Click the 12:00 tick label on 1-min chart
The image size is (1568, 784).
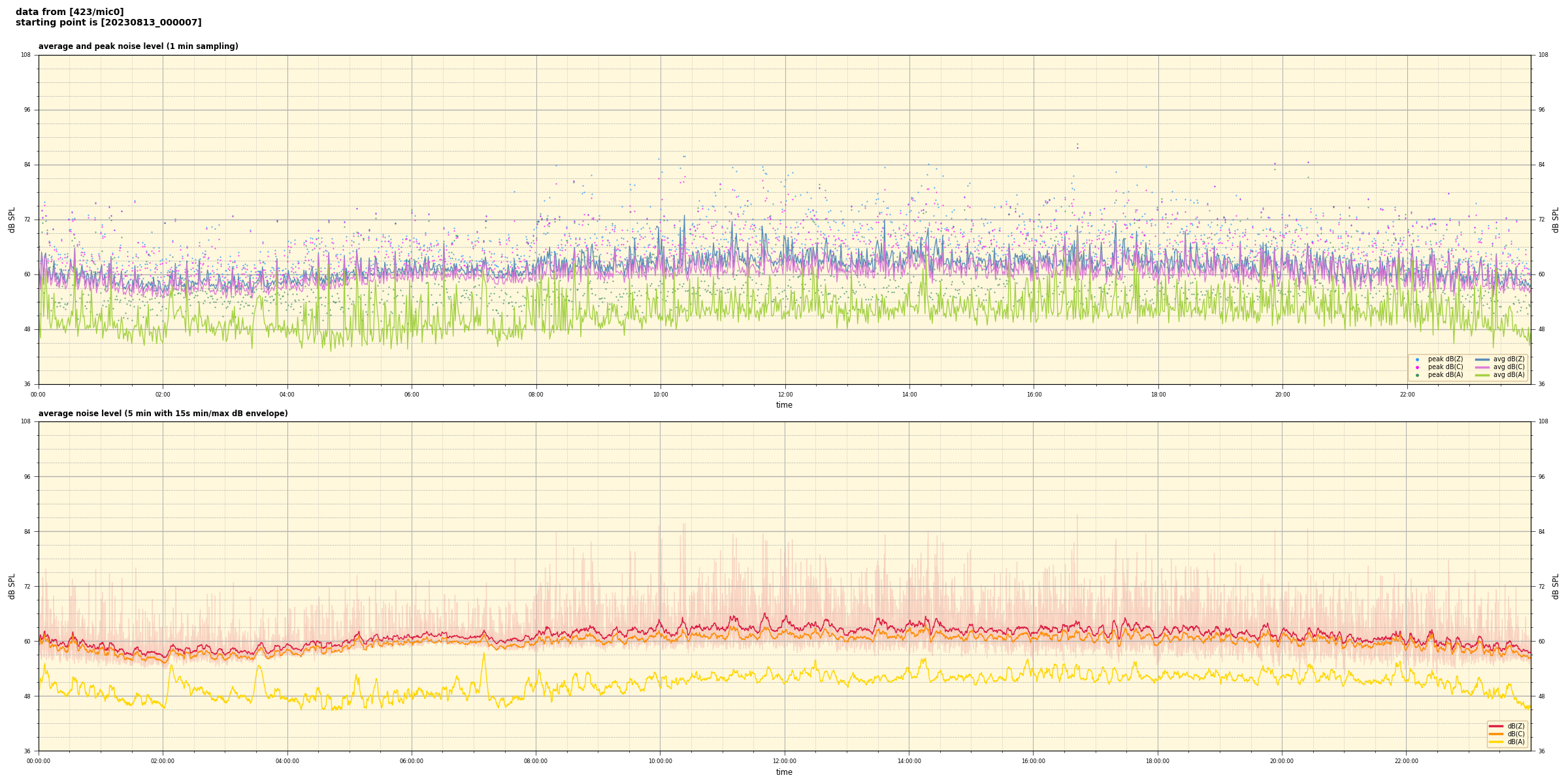point(785,395)
